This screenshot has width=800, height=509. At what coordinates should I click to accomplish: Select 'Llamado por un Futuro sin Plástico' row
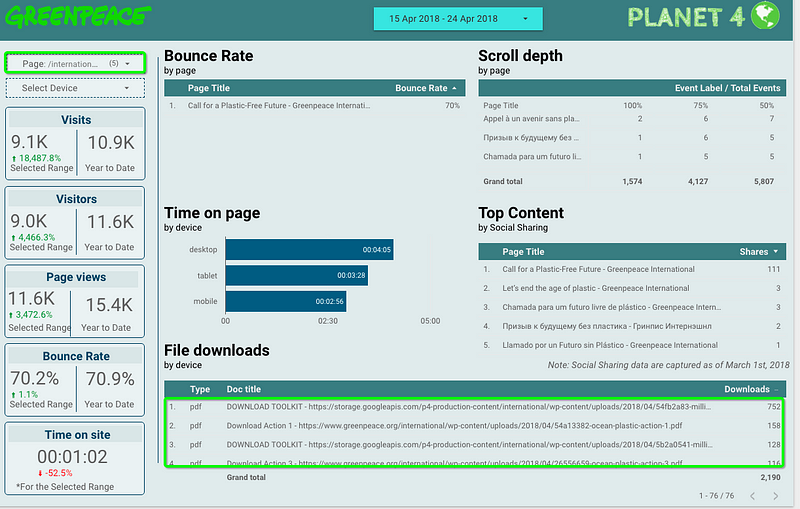pos(632,345)
